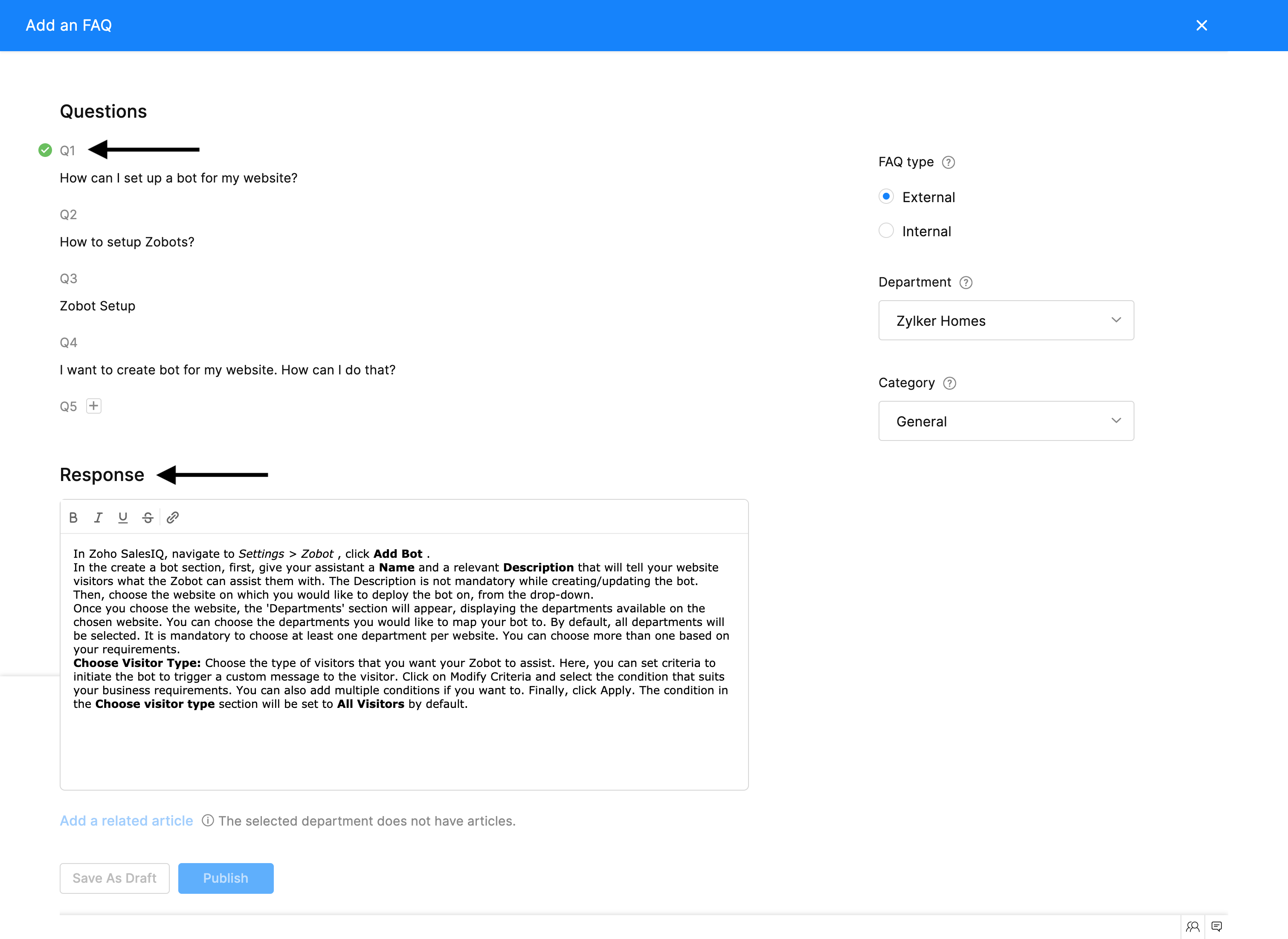Apply italic formatting to response text
The width and height of the screenshot is (1288, 939).
(x=99, y=517)
